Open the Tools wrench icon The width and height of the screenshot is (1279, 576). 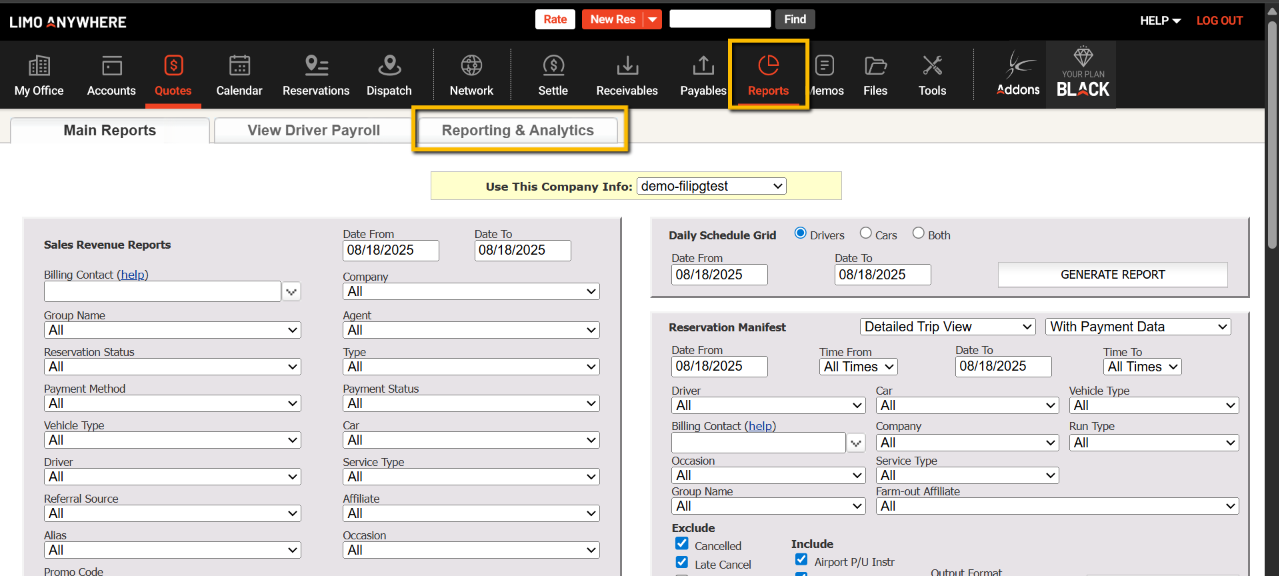click(932, 75)
